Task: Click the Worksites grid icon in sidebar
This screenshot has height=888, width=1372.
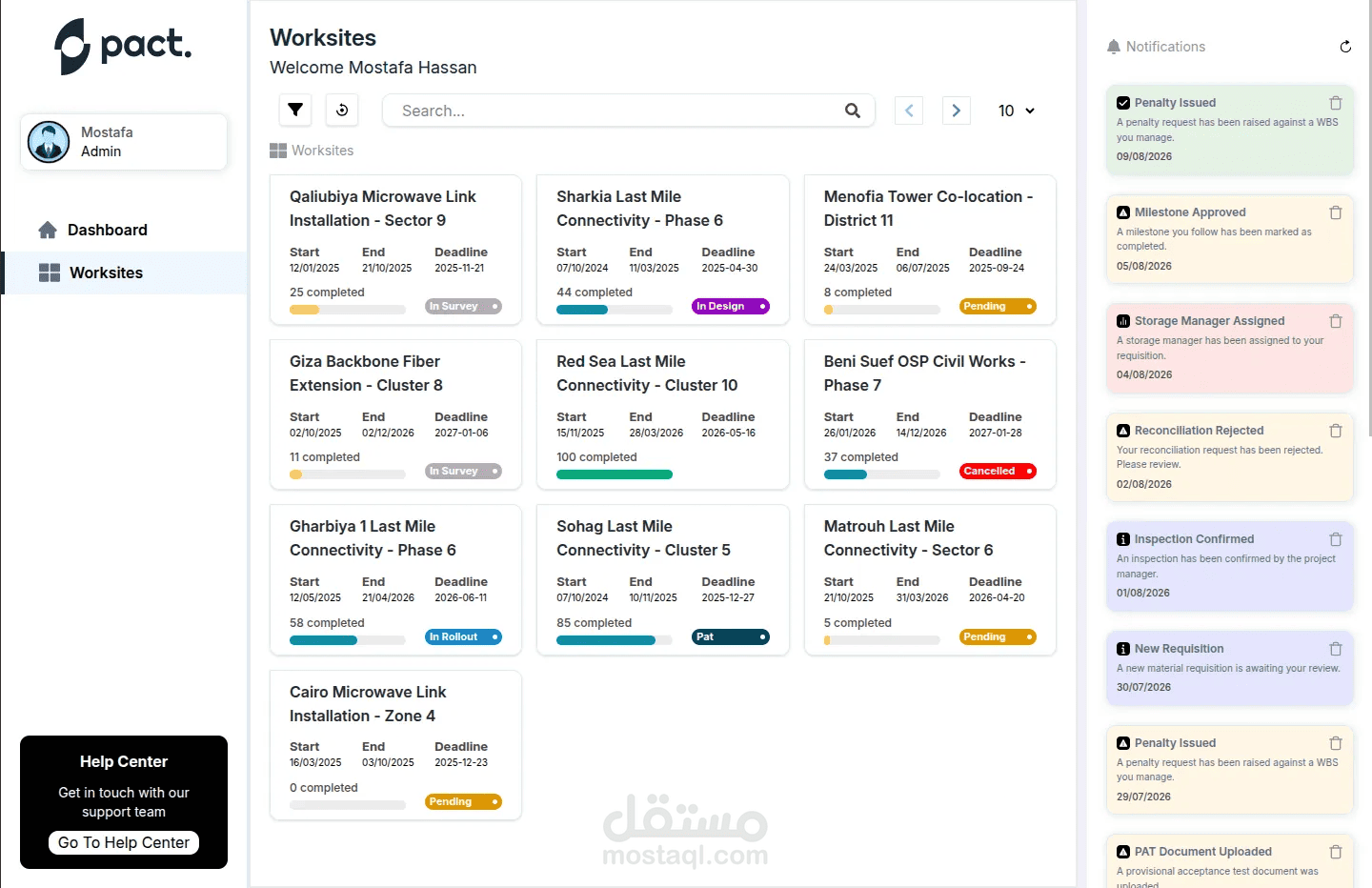Action: tap(50, 272)
